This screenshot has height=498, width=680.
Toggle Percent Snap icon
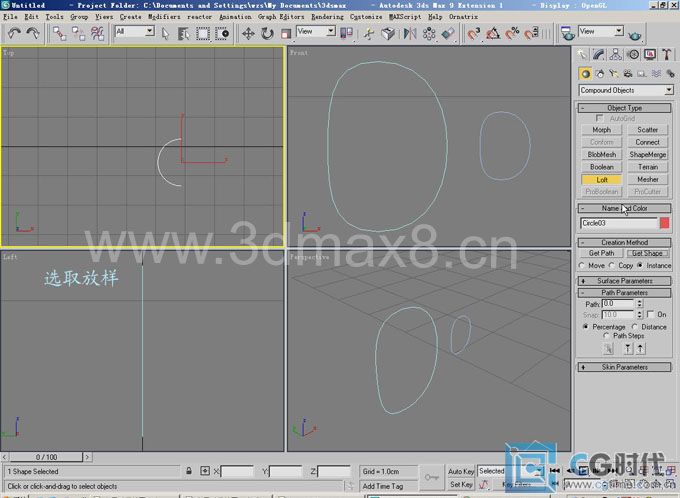(x=512, y=33)
